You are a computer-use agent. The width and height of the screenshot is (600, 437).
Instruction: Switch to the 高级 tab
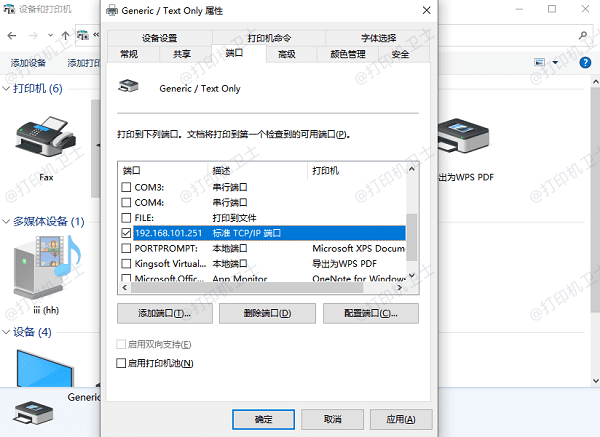[x=287, y=54]
